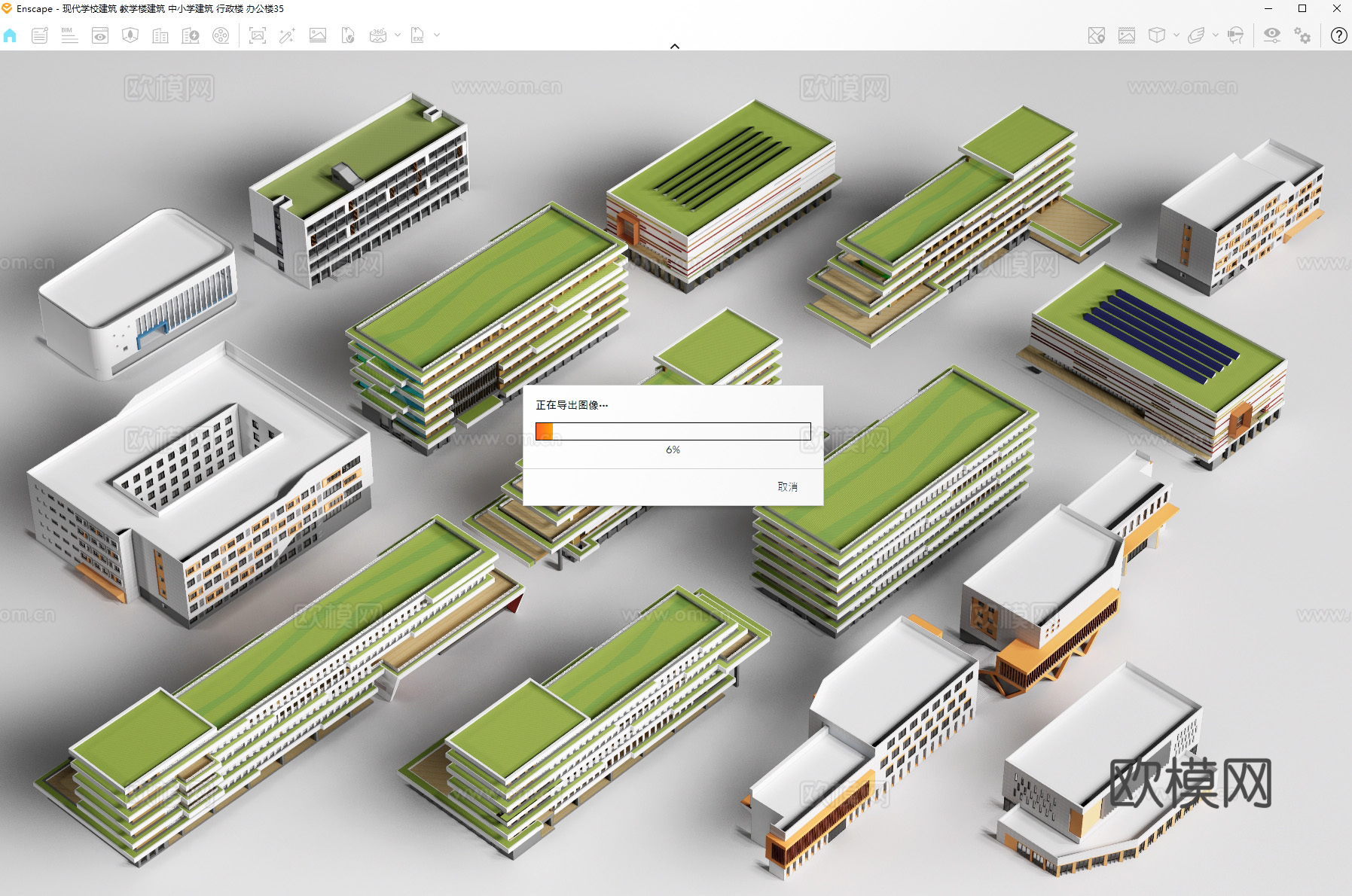Viewport: 1352px width, 896px height.
Task: Toggle the VR headset icon
Action: tap(1235, 35)
